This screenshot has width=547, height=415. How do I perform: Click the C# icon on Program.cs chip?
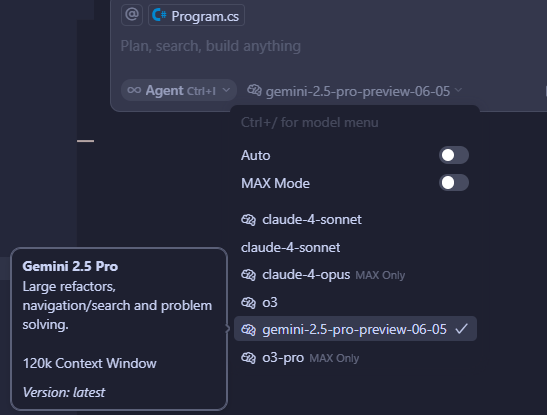(159, 15)
